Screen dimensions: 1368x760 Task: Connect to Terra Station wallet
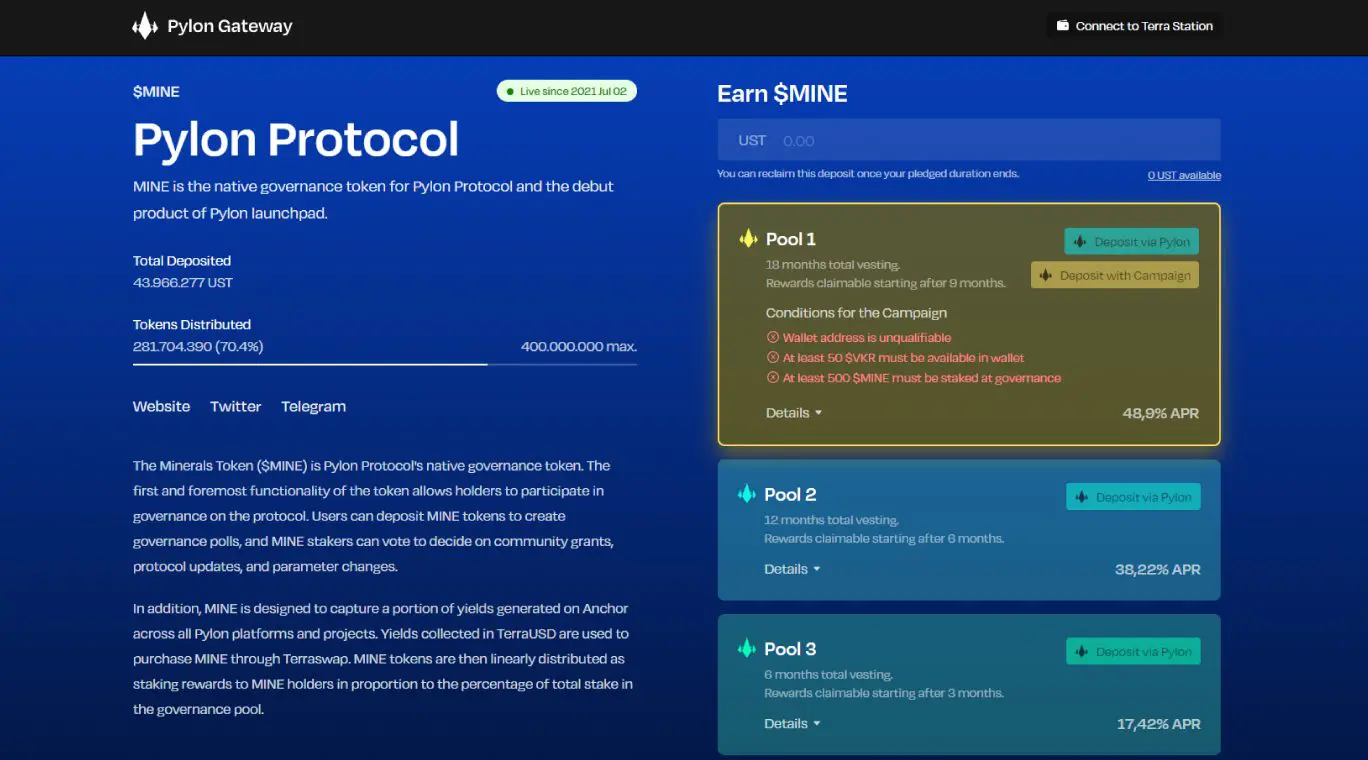click(1135, 26)
